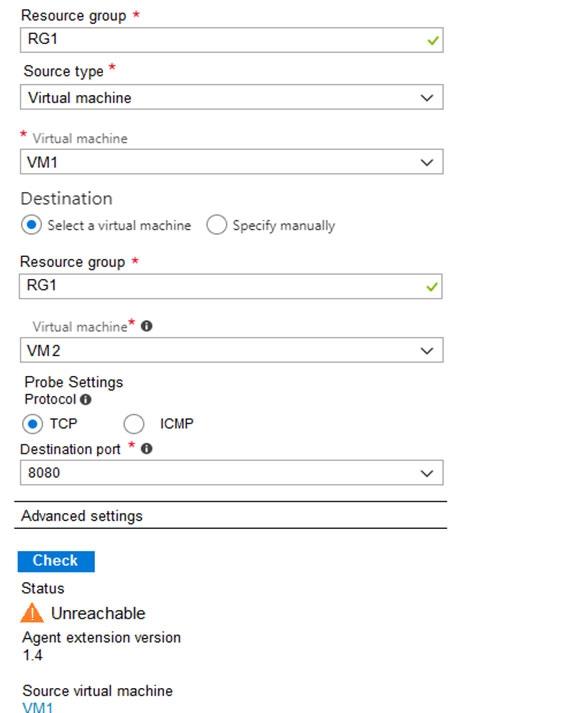Select the 'Select a virtual machine' radio
585x713 pixels.
[x=31, y=225]
